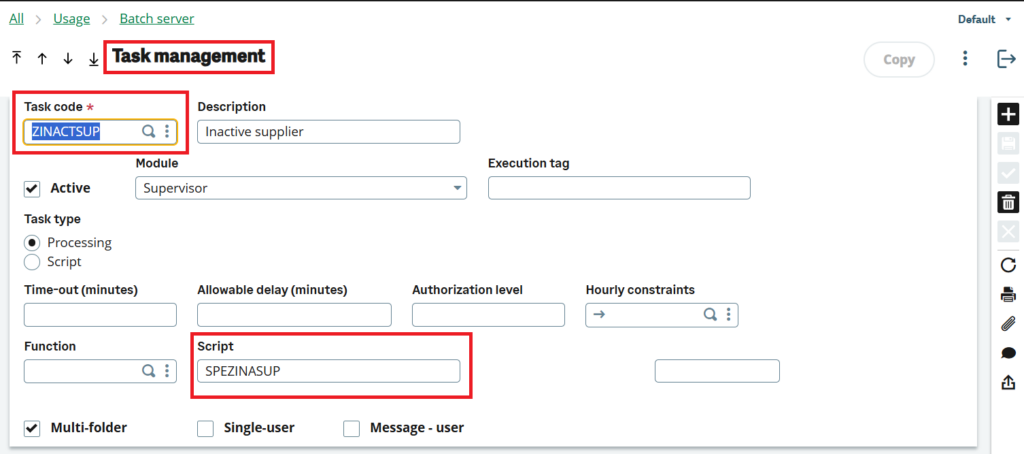Select the Processing task type
This screenshot has height=454, width=1024.
click(x=31, y=242)
